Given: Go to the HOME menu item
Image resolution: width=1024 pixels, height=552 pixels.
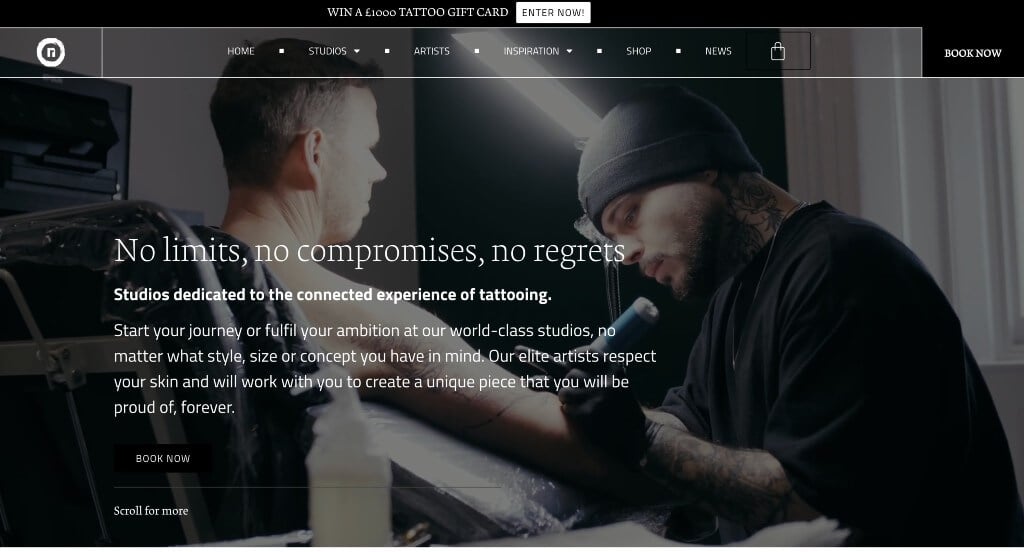Looking at the screenshot, I should [x=241, y=51].
